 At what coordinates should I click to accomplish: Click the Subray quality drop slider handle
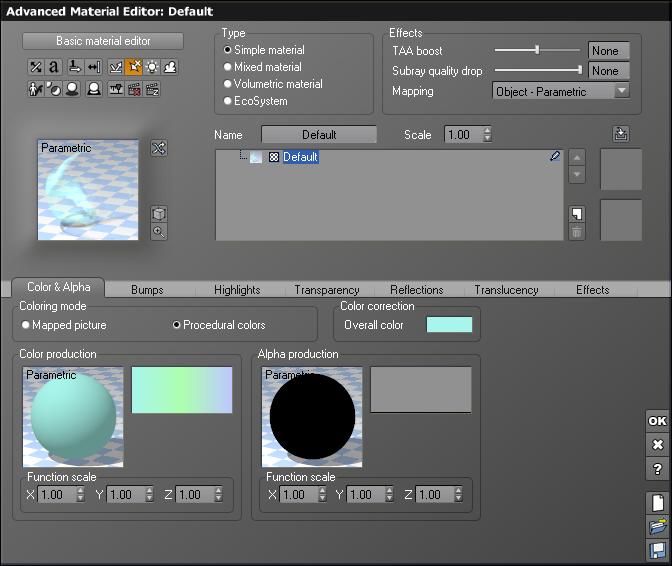(580, 69)
